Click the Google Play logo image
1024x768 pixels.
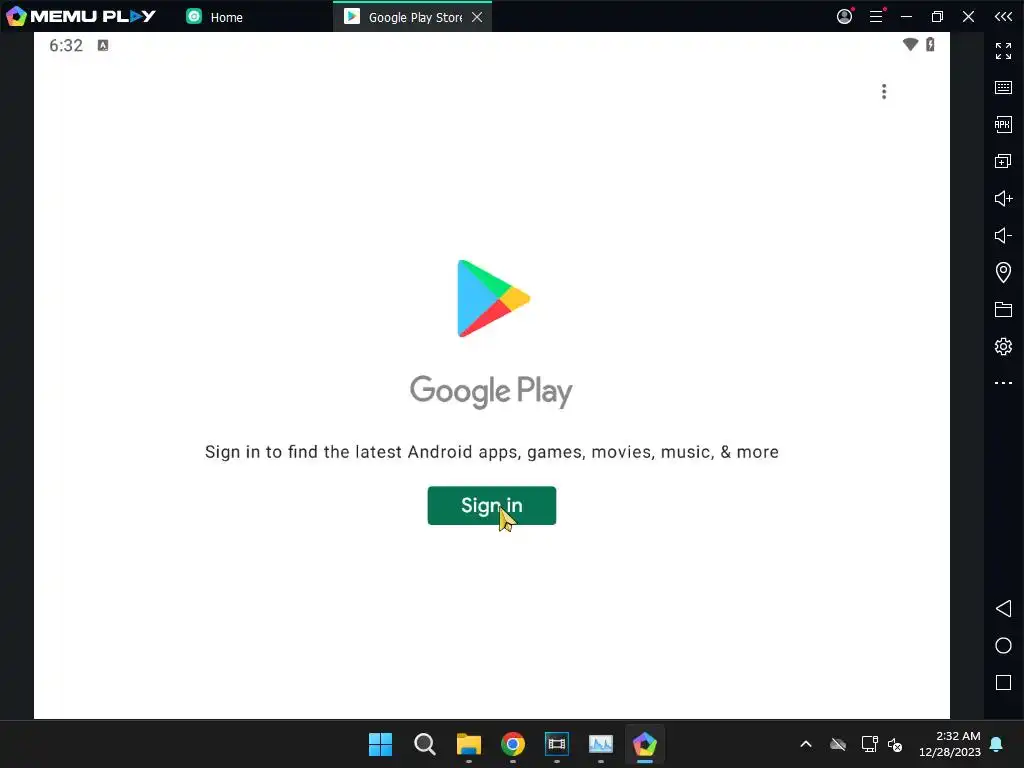[494, 298]
